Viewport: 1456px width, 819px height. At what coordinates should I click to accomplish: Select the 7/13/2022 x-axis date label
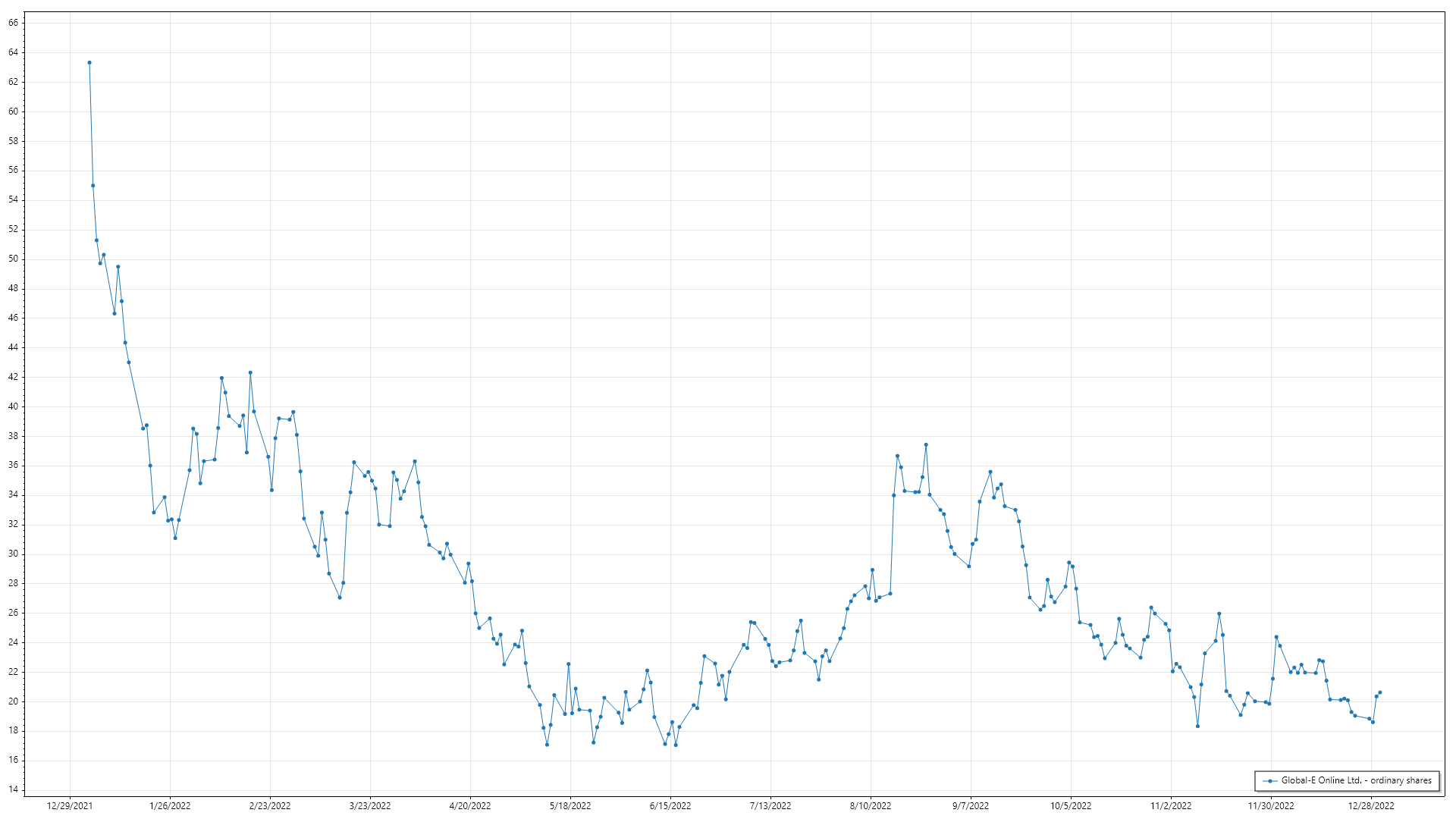[x=770, y=806]
